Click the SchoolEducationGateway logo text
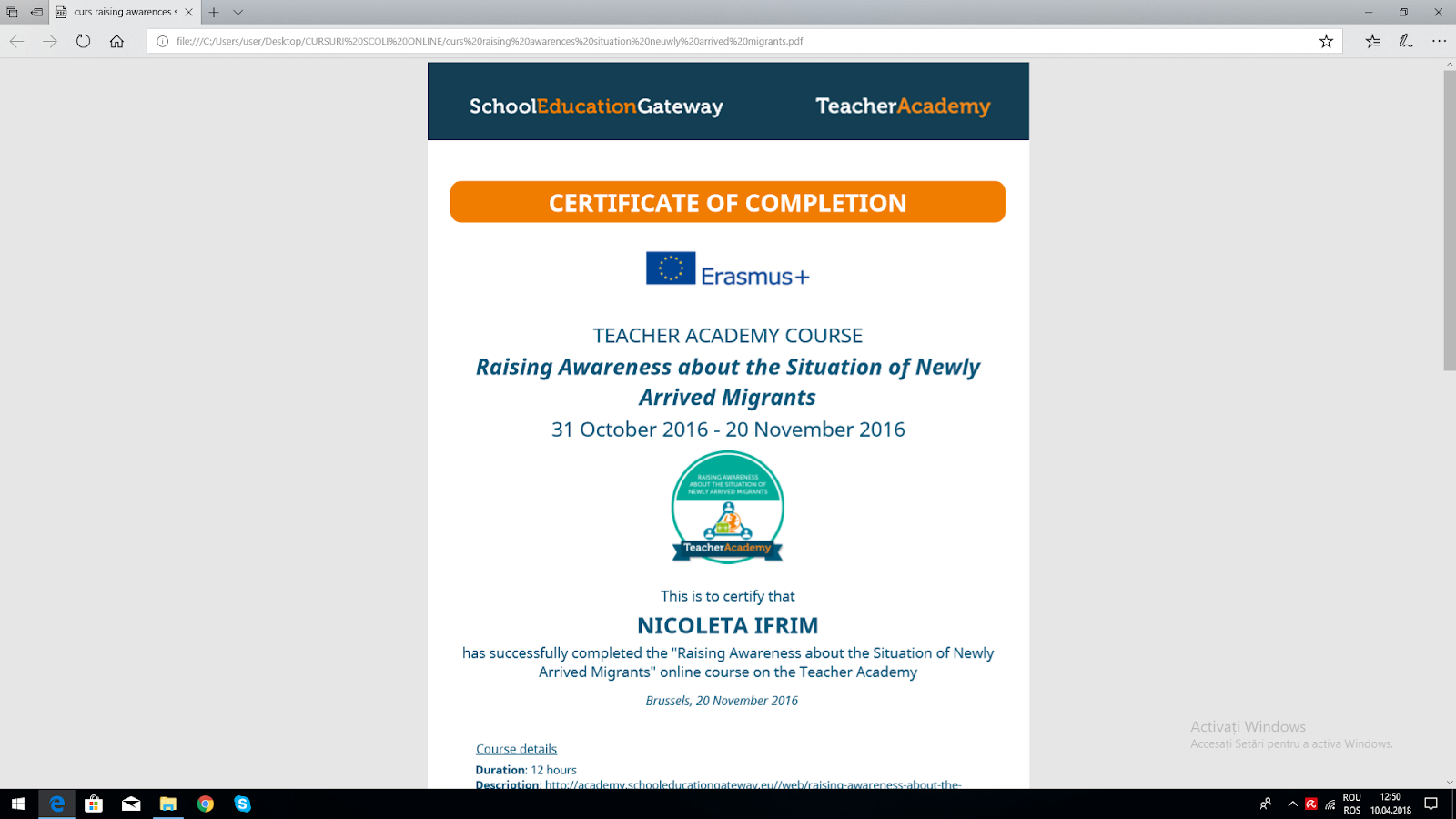The image size is (1456, 819). [x=596, y=106]
